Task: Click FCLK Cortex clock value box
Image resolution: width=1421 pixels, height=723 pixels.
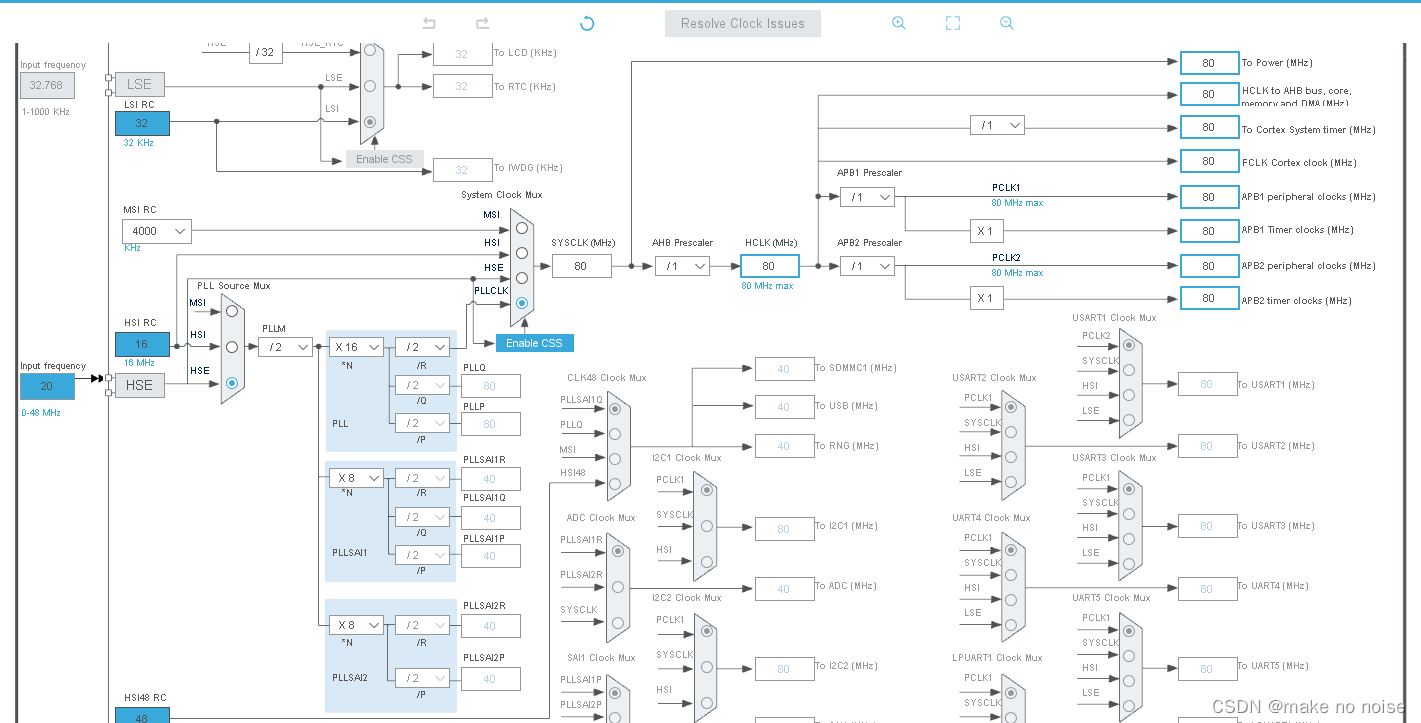Action: coord(1209,161)
